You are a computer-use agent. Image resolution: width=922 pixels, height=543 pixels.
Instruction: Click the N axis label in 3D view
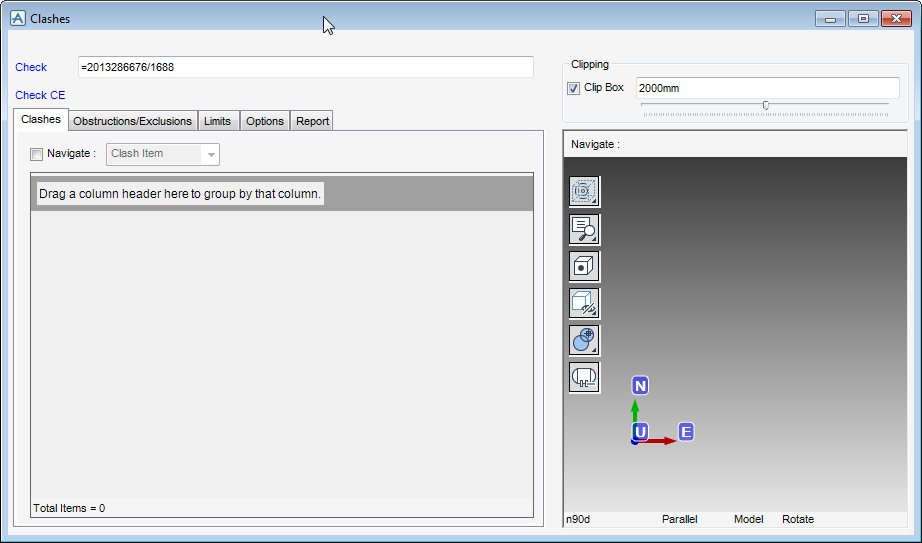click(640, 386)
